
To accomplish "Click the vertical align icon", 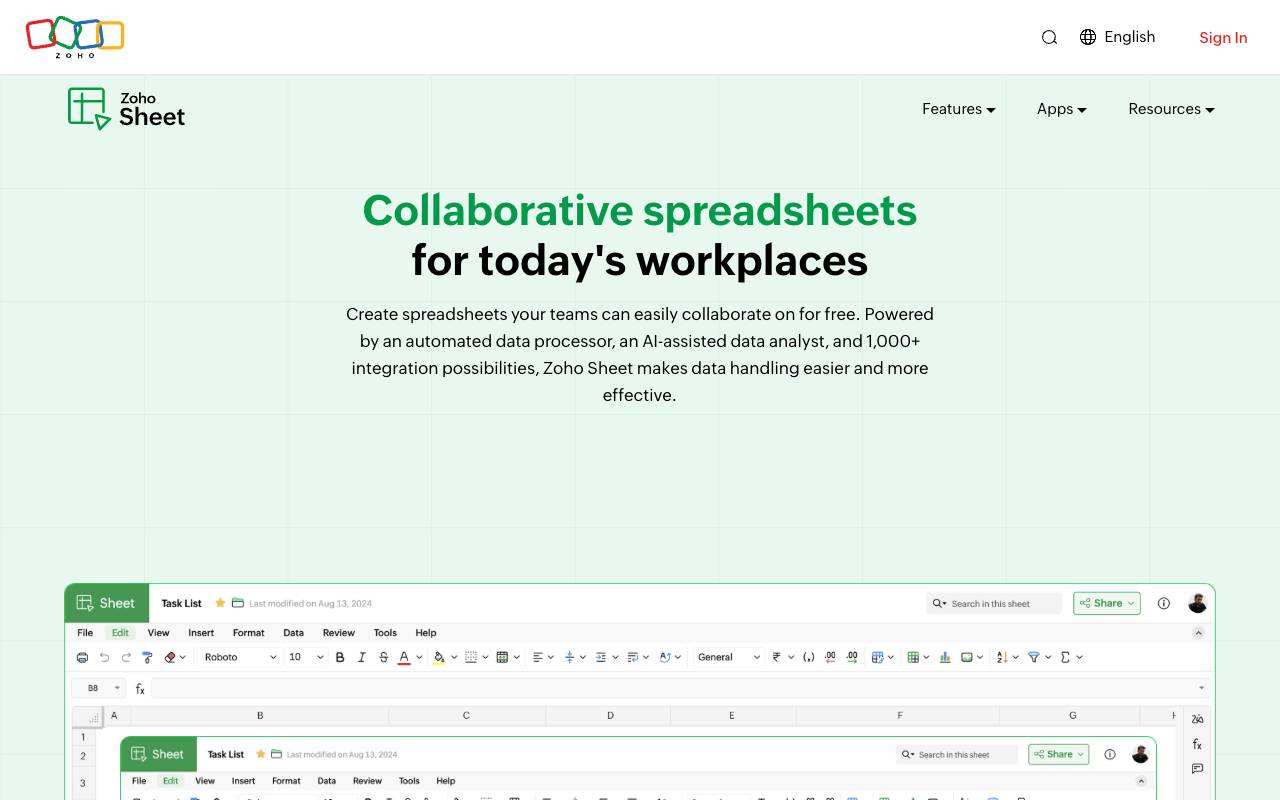I will (x=569, y=657).
